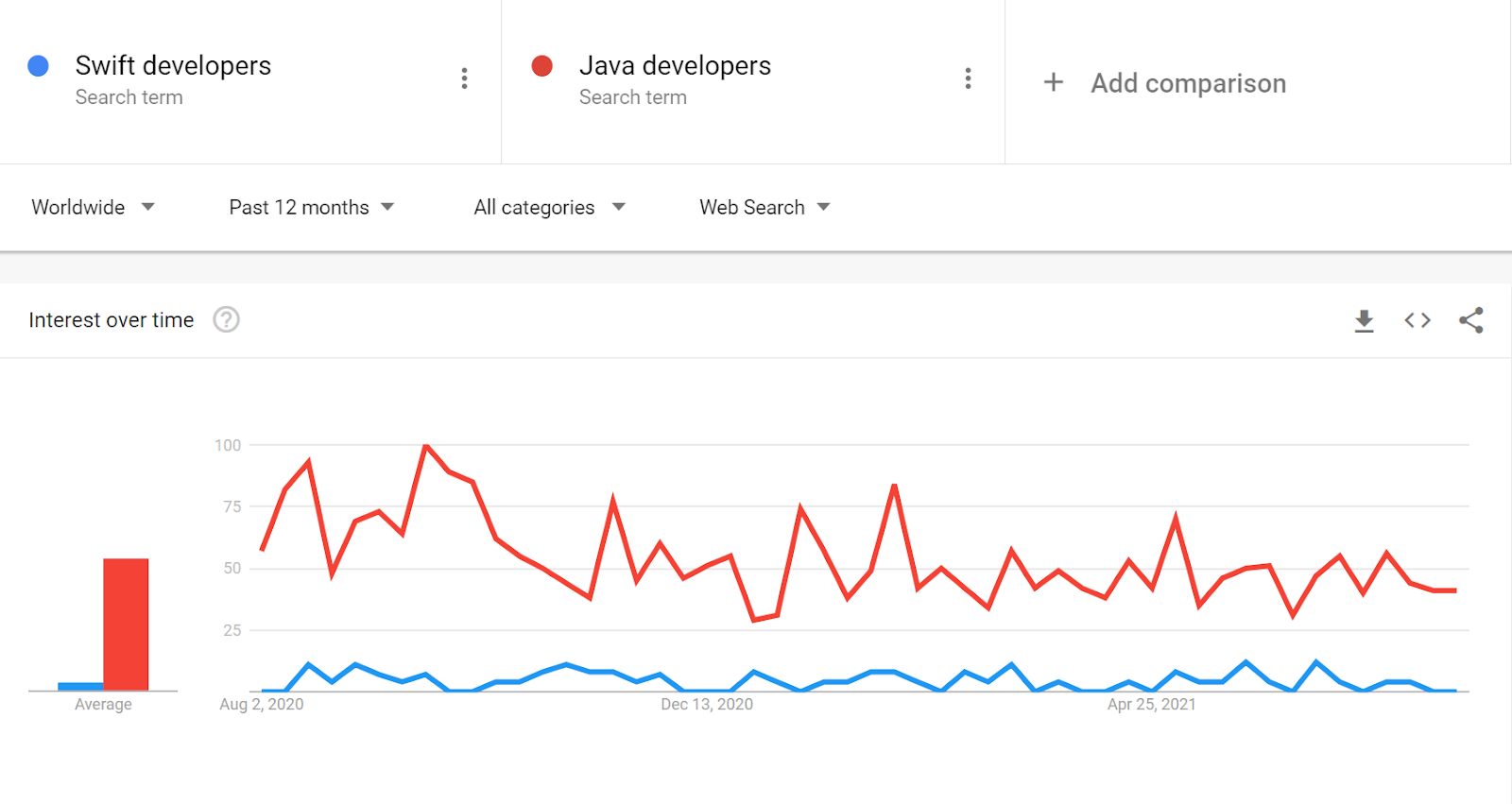Click the Aug 2, 2020 axis label
The height and width of the screenshot is (804, 1512).
click(x=262, y=704)
